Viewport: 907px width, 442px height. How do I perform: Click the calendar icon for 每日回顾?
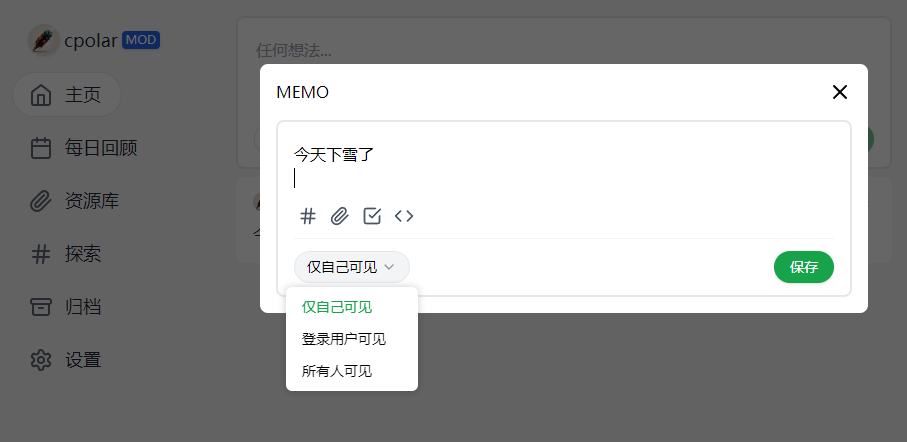40,148
